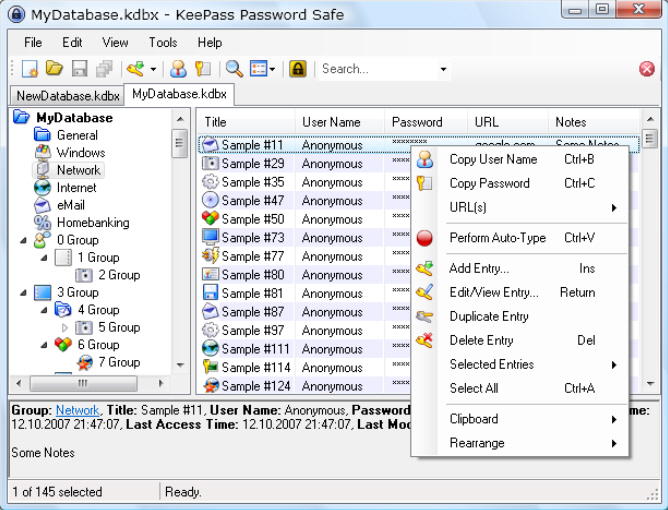The width and height of the screenshot is (668, 510).
Task: Select the Sample #111 globe entry icon
Action: tap(210, 349)
